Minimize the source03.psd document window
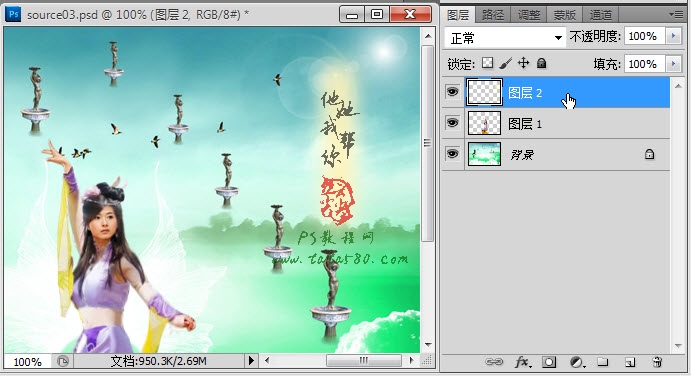The height and width of the screenshot is (376, 691). (x=352, y=15)
